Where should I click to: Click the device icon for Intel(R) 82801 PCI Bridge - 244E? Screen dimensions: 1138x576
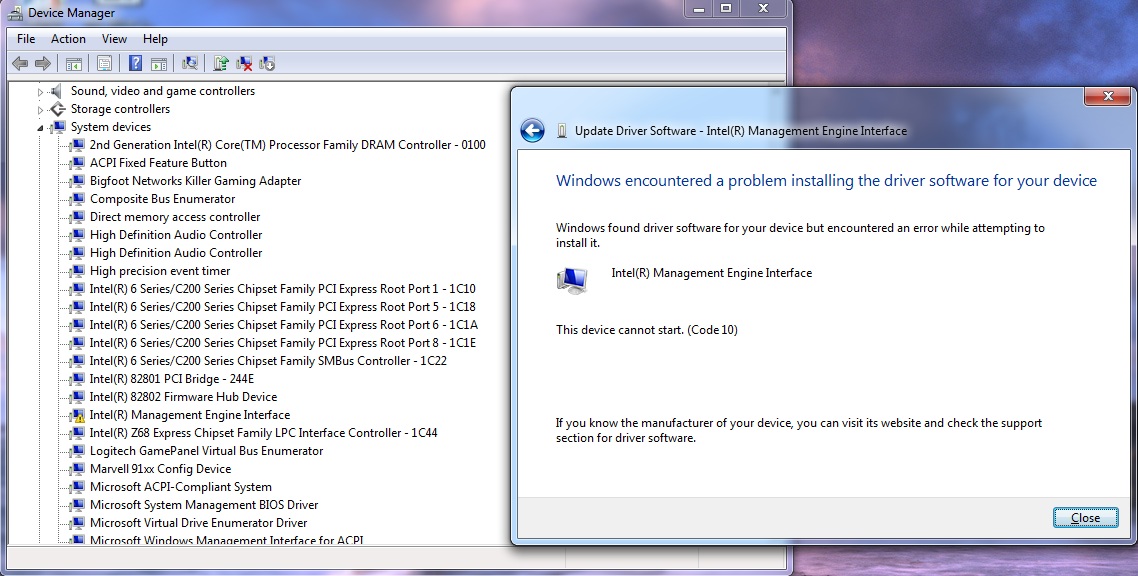(x=77, y=379)
